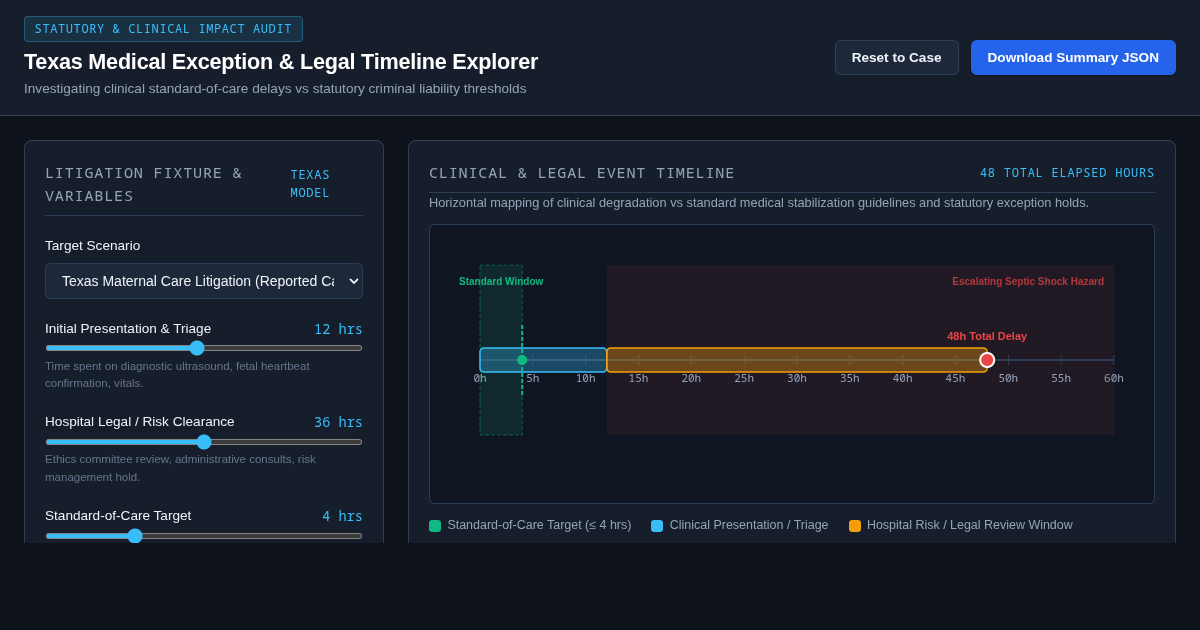Viewport: 1200px width, 630px height.
Task: Click the orange Hospital Risk review bar
Action: pos(797,360)
